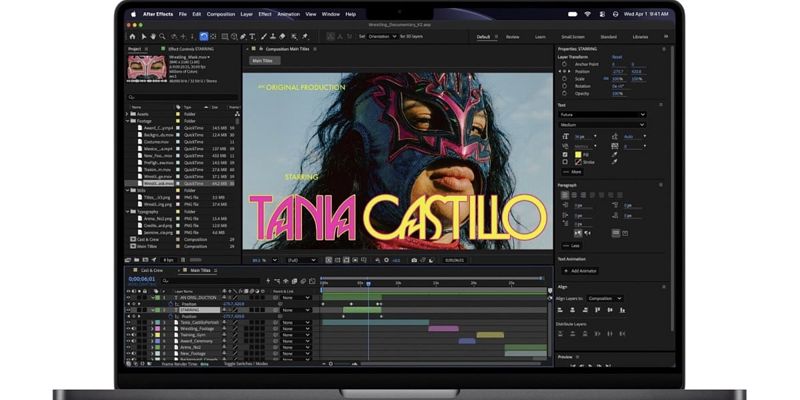
Task: Hide the Training_Gym layer eye
Action: coord(129,335)
